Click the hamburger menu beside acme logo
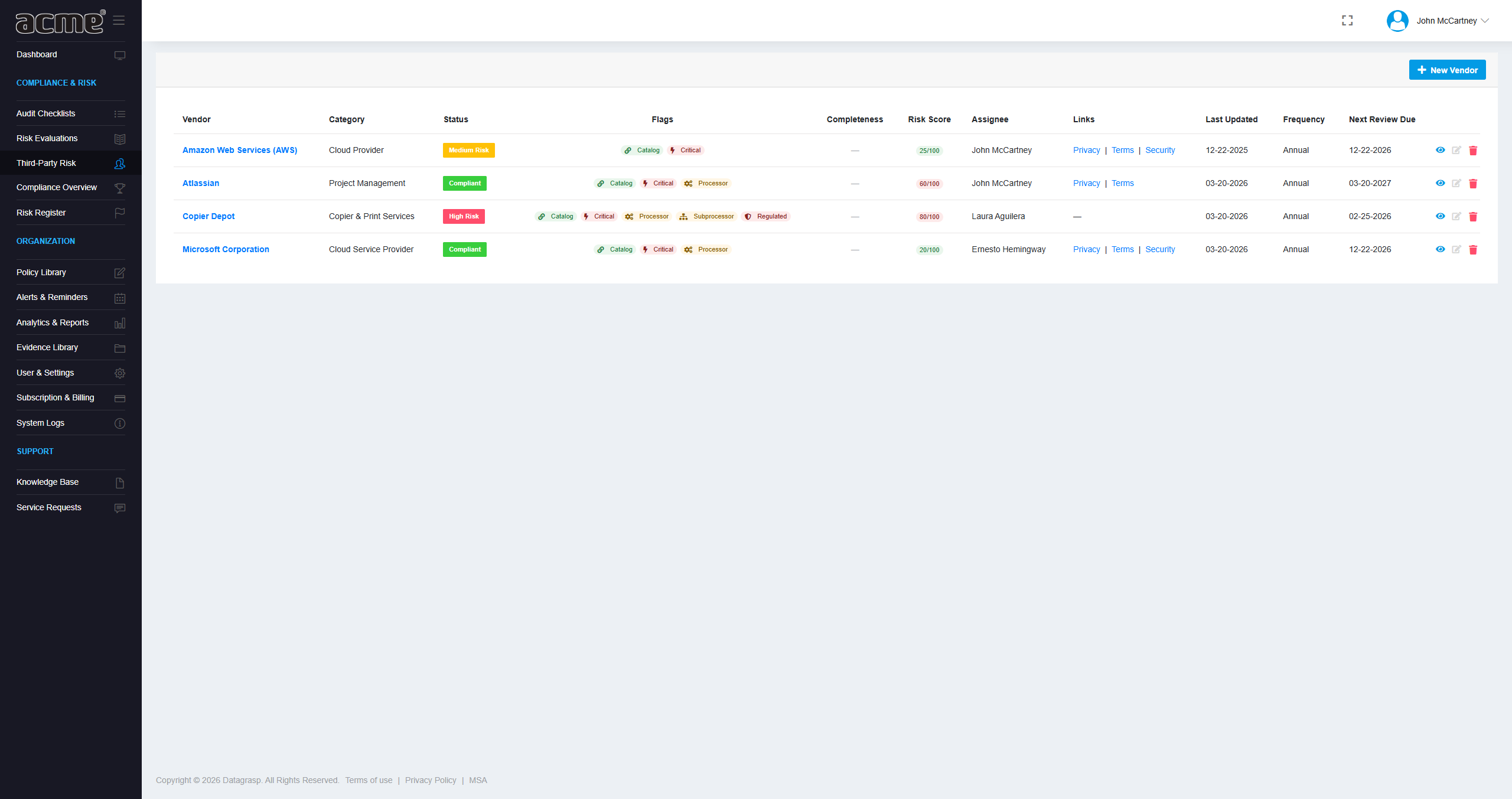The height and width of the screenshot is (799, 1512). click(x=119, y=20)
